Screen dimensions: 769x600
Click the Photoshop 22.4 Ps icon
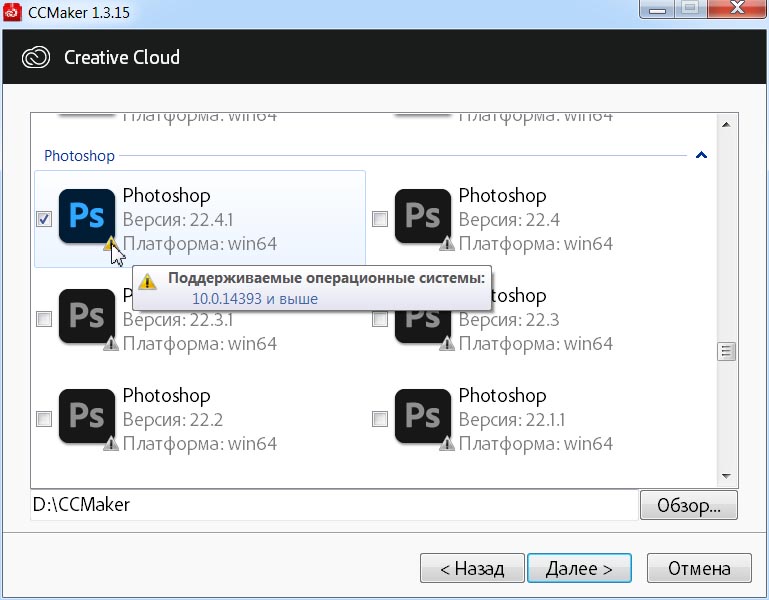pyautogui.click(x=423, y=216)
